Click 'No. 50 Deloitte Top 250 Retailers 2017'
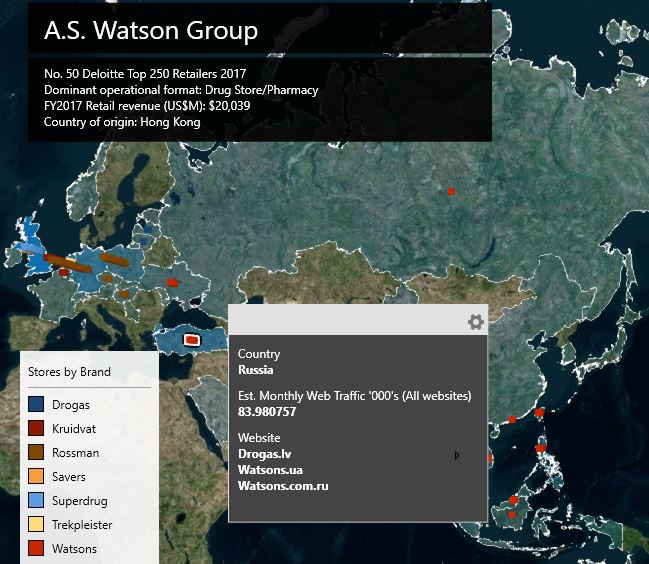This screenshot has width=649, height=564. coord(145,74)
